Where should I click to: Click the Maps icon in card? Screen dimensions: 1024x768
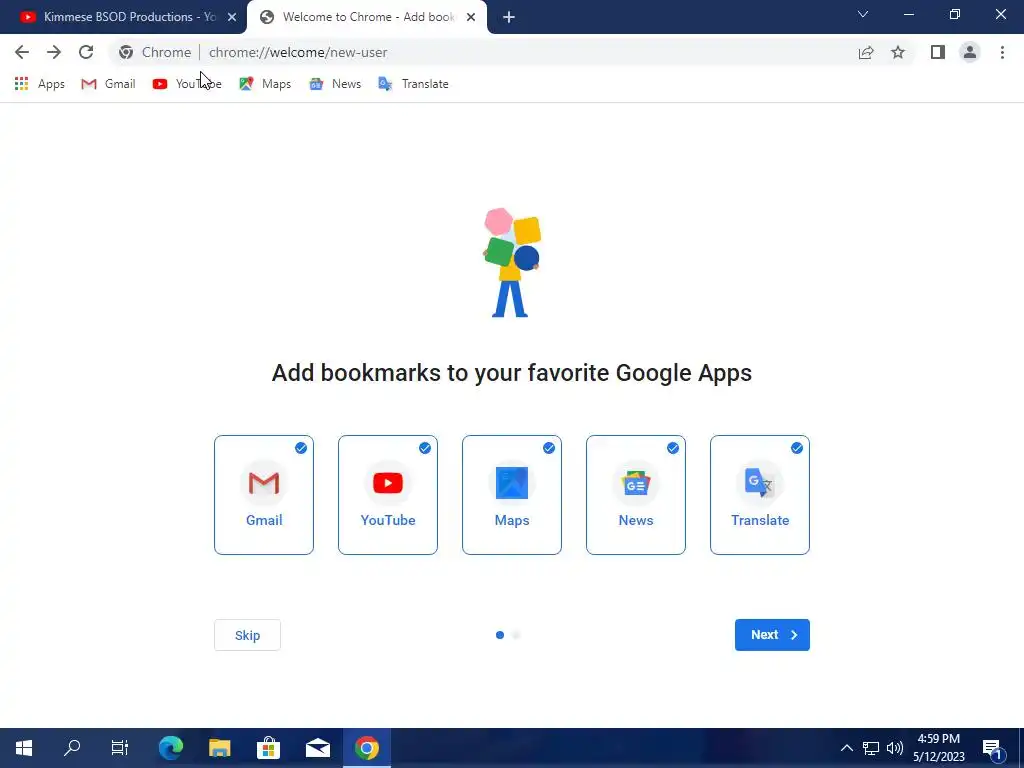[512, 483]
